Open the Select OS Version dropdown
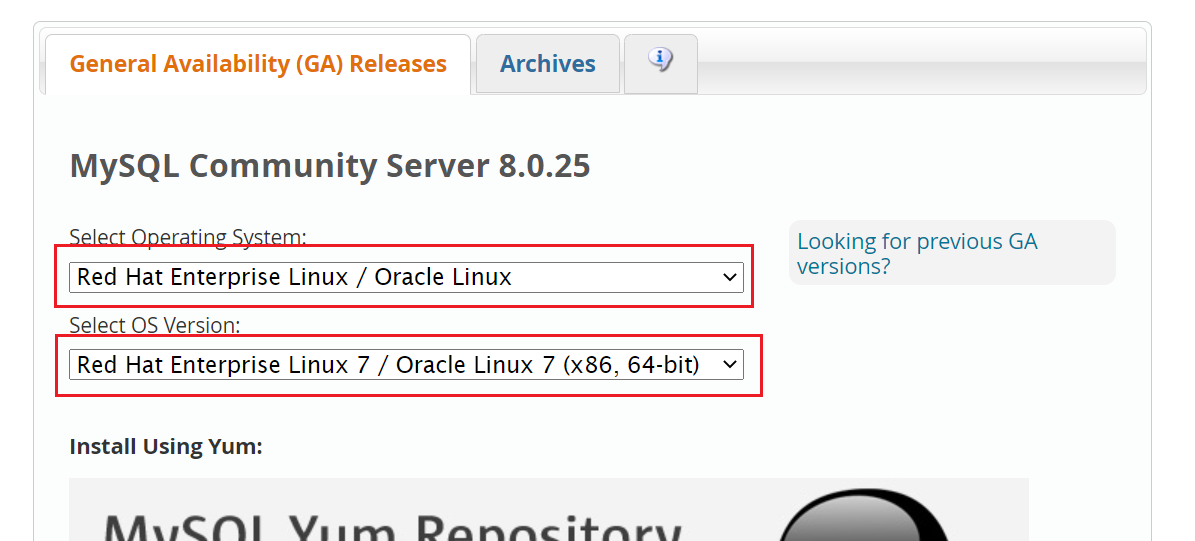Viewport: 1195px width, 541px height. 406,365
